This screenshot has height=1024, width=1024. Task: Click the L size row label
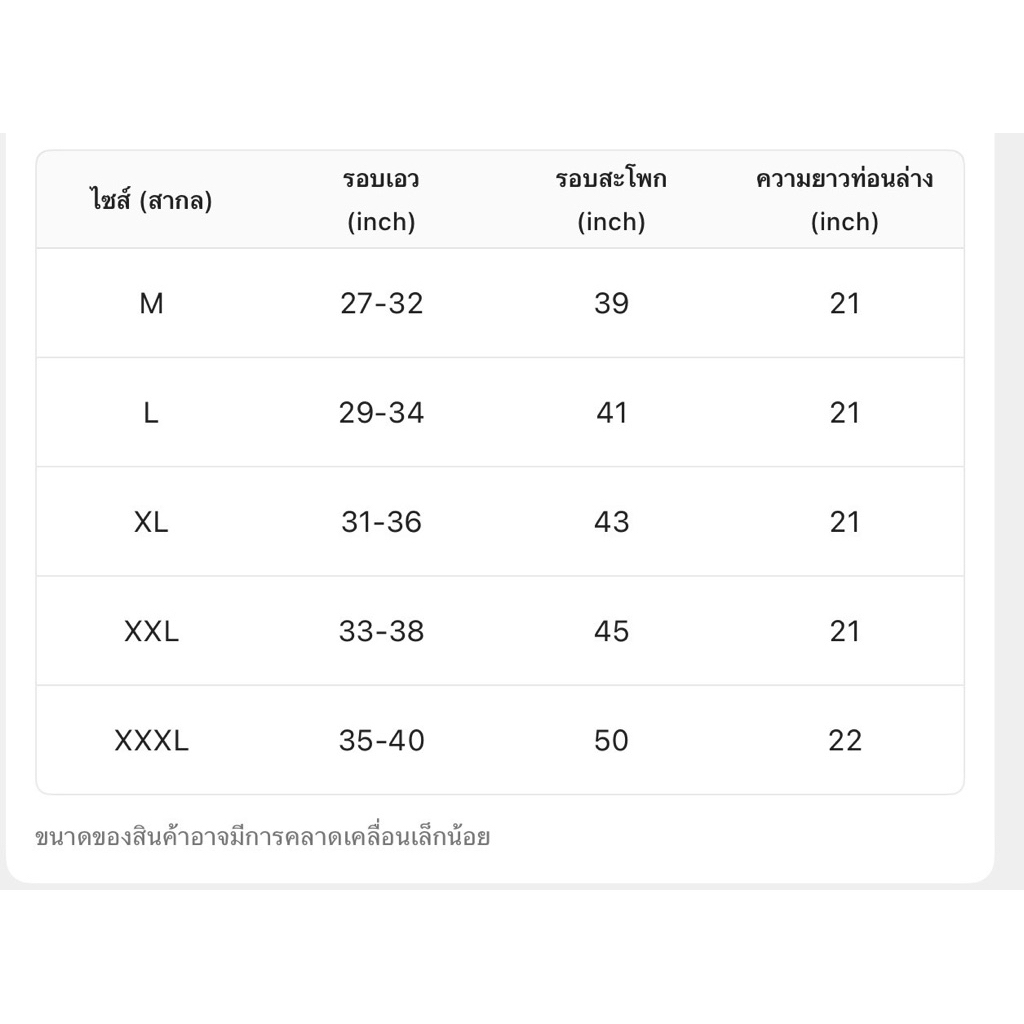pos(151,413)
